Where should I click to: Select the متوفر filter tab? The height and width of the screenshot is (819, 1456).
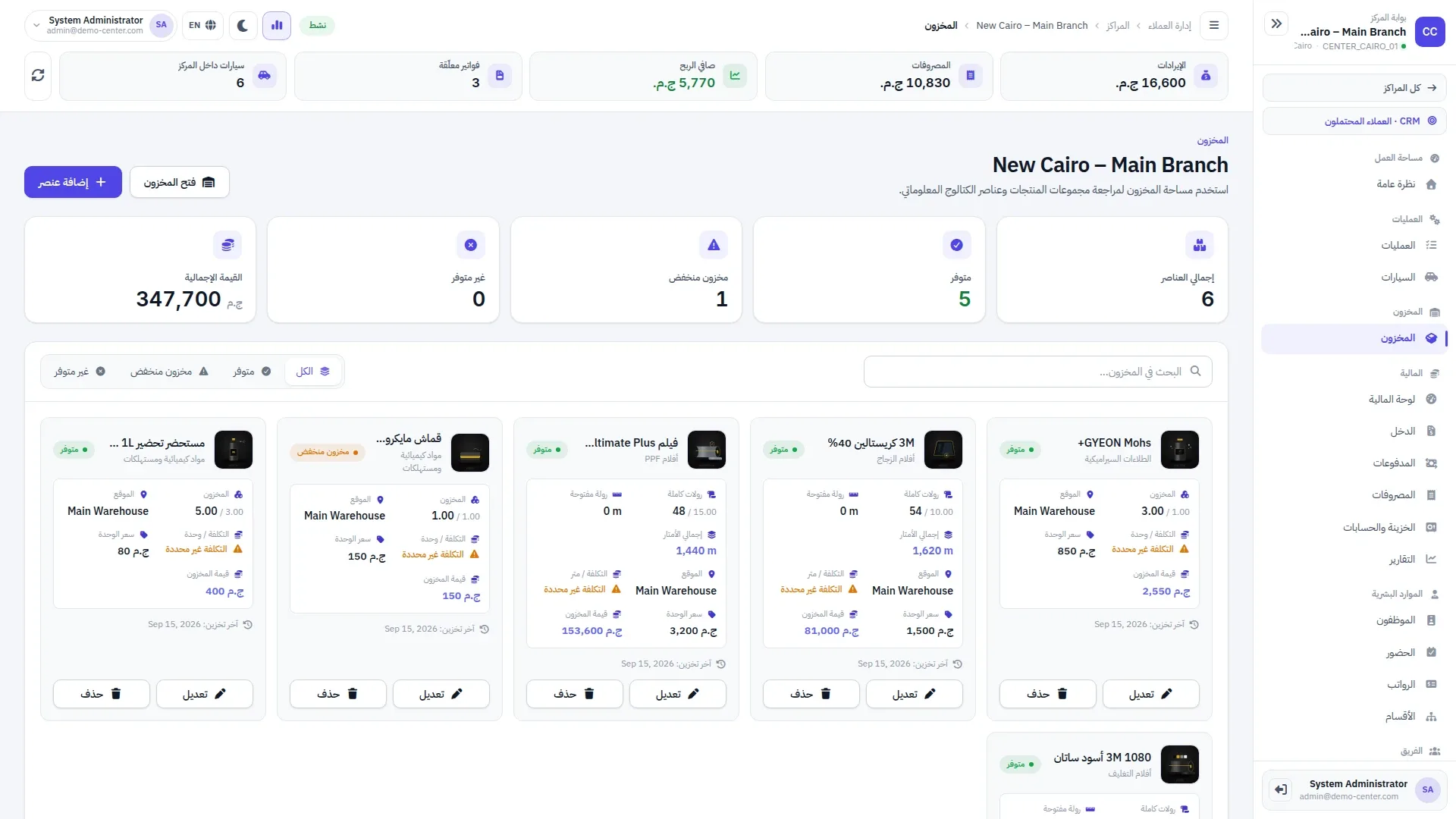click(252, 372)
